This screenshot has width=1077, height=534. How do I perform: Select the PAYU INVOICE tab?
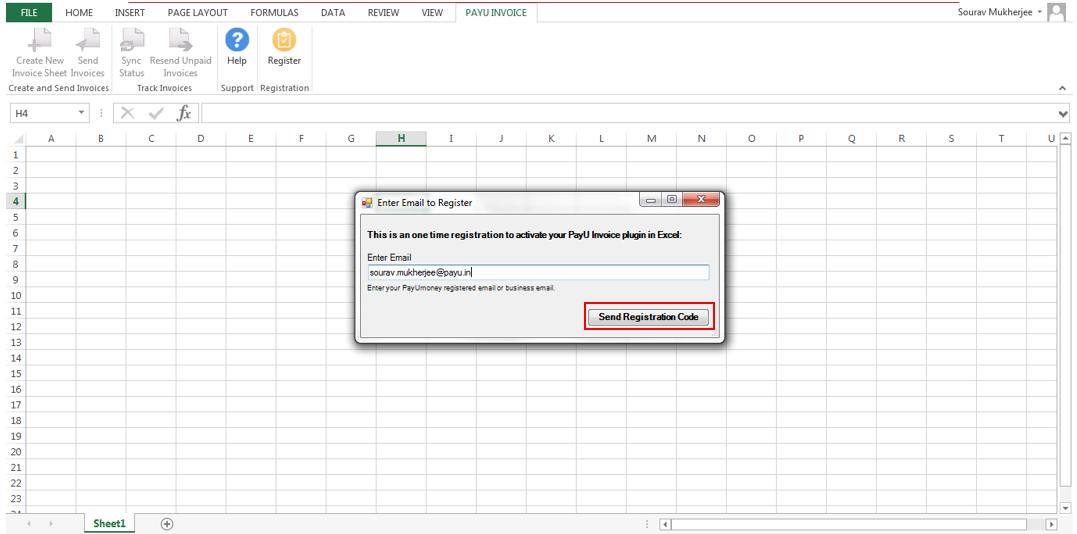(x=496, y=12)
